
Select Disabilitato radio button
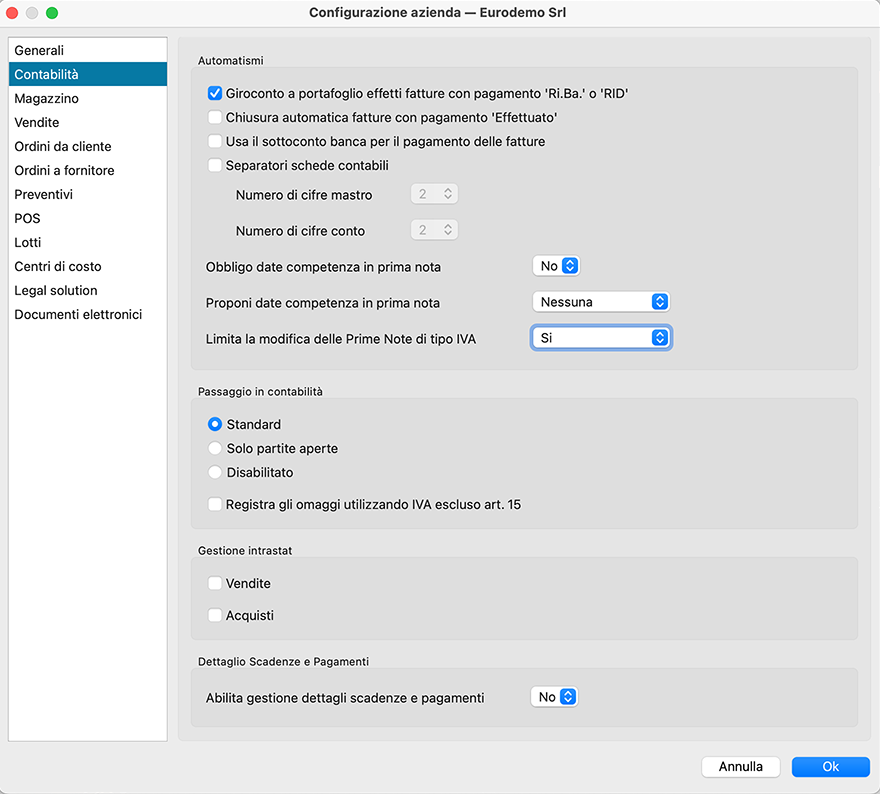pyautogui.click(x=214, y=473)
